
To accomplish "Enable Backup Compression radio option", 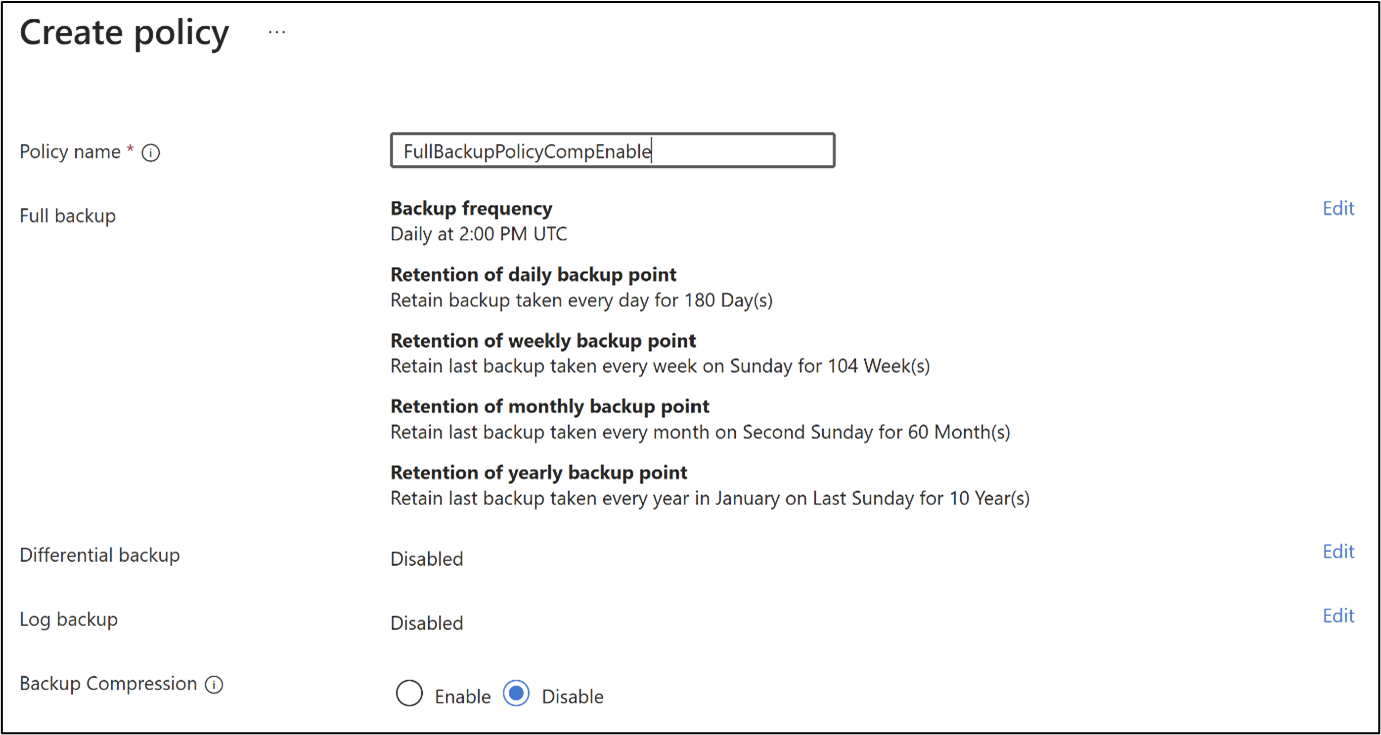I will pos(409,693).
